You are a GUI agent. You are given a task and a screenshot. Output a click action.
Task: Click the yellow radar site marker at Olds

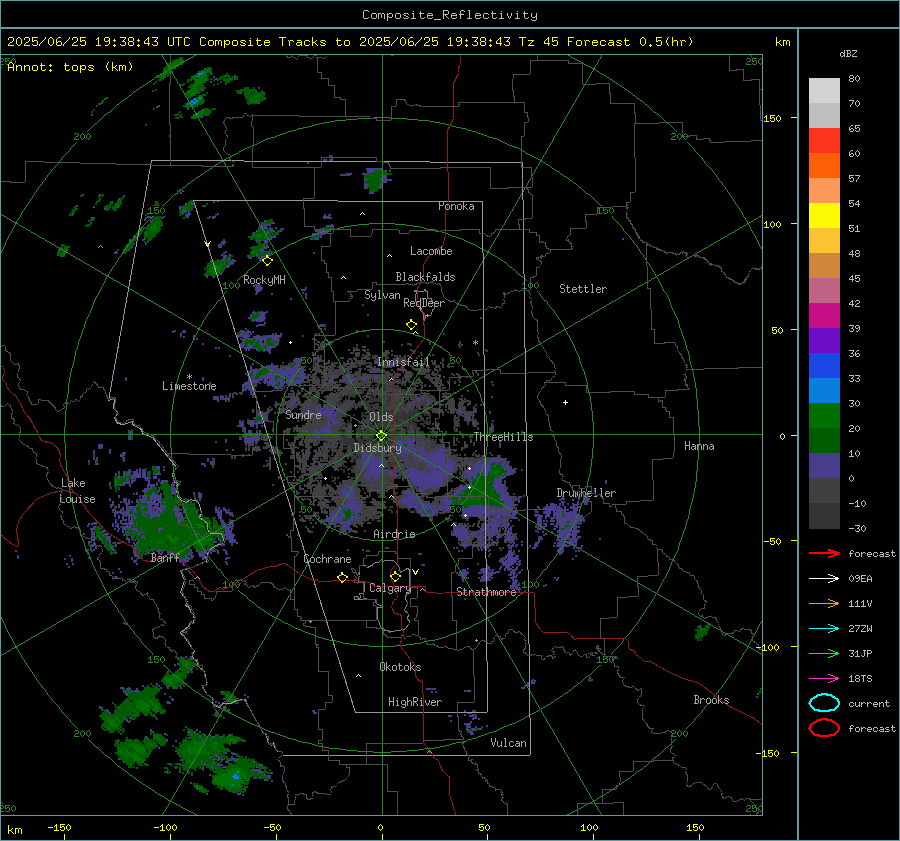(x=382, y=436)
